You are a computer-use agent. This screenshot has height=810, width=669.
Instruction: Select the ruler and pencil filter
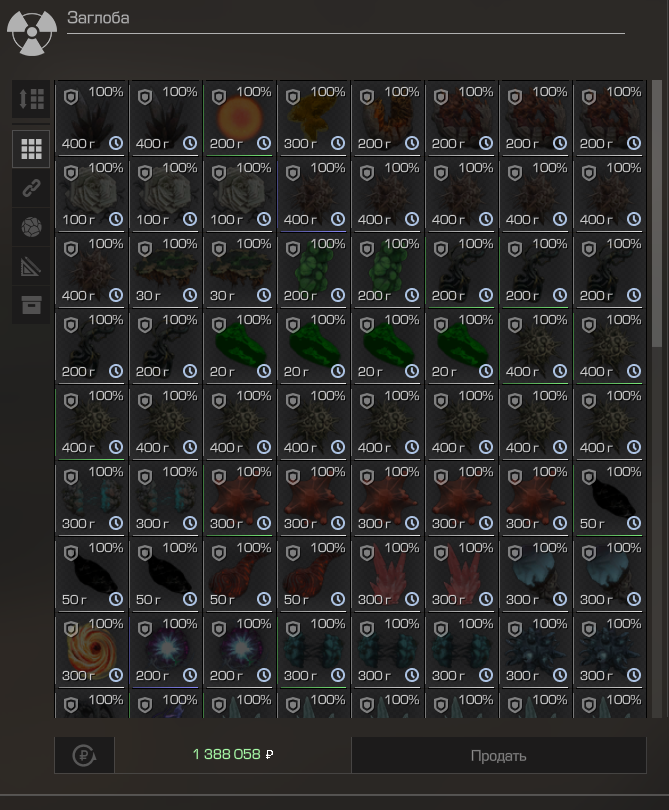click(31, 266)
